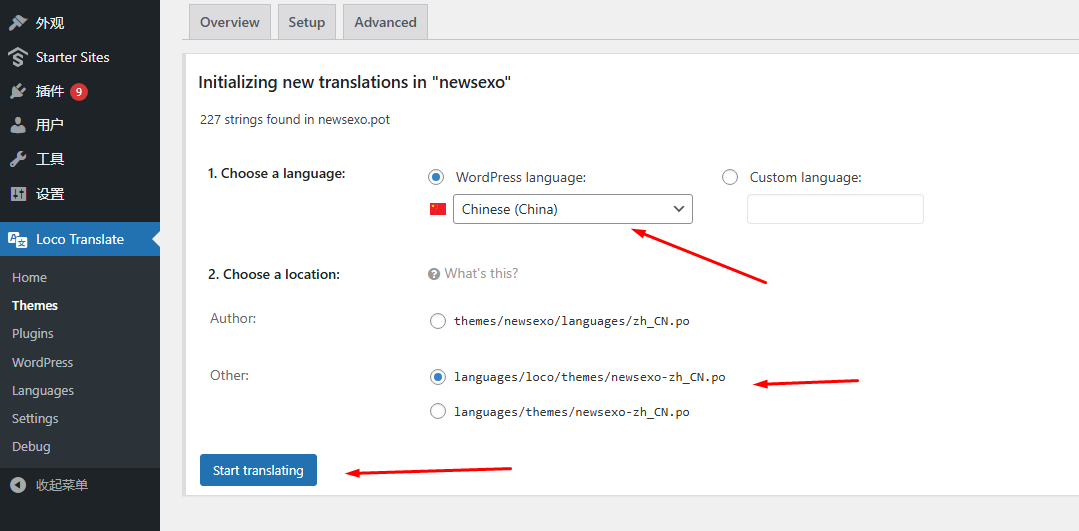Open the Chinese (China) language dropdown
Screen dimensions: 1079x531
coord(573,209)
